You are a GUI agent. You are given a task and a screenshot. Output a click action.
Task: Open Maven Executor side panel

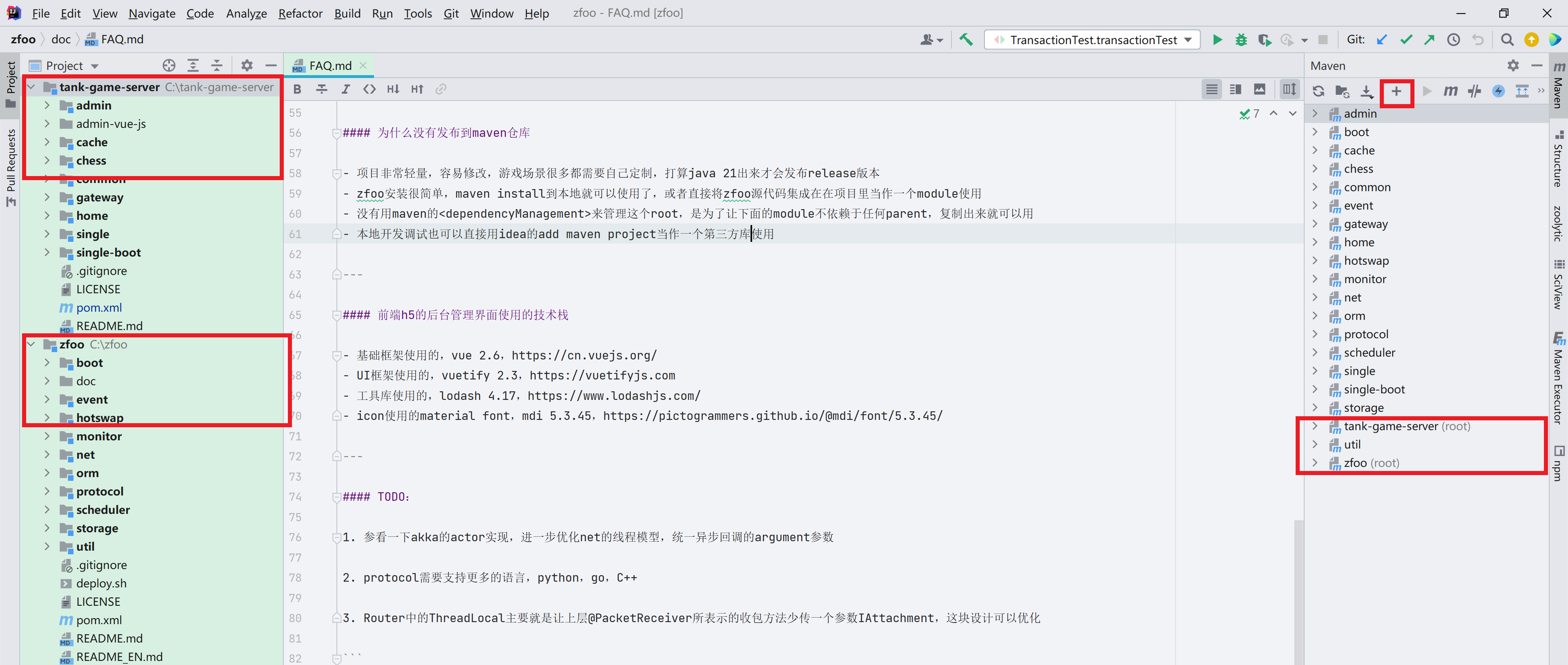(x=1559, y=378)
